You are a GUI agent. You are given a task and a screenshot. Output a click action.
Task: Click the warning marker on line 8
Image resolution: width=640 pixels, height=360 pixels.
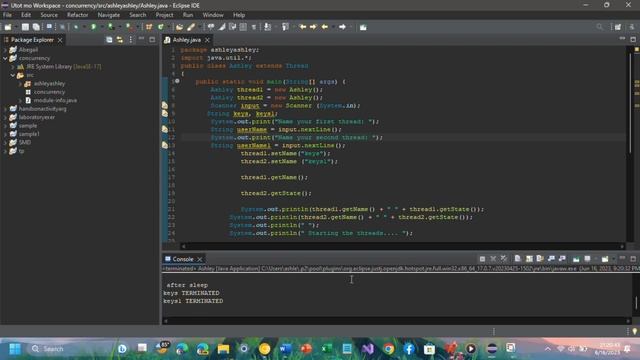click(165, 105)
